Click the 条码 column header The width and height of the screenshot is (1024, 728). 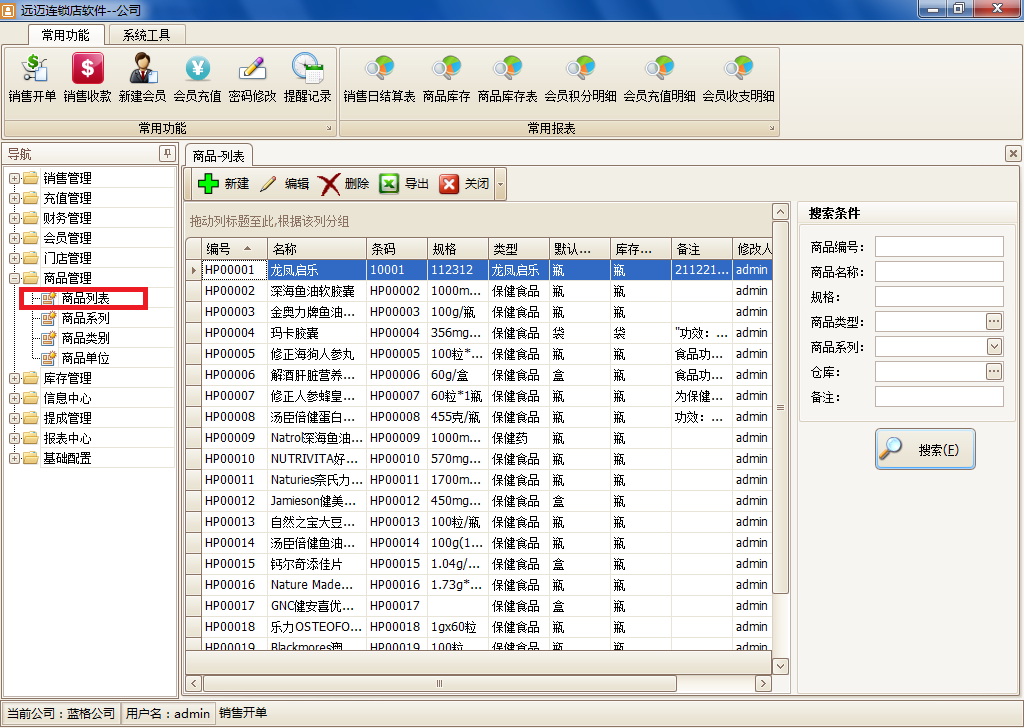396,249
